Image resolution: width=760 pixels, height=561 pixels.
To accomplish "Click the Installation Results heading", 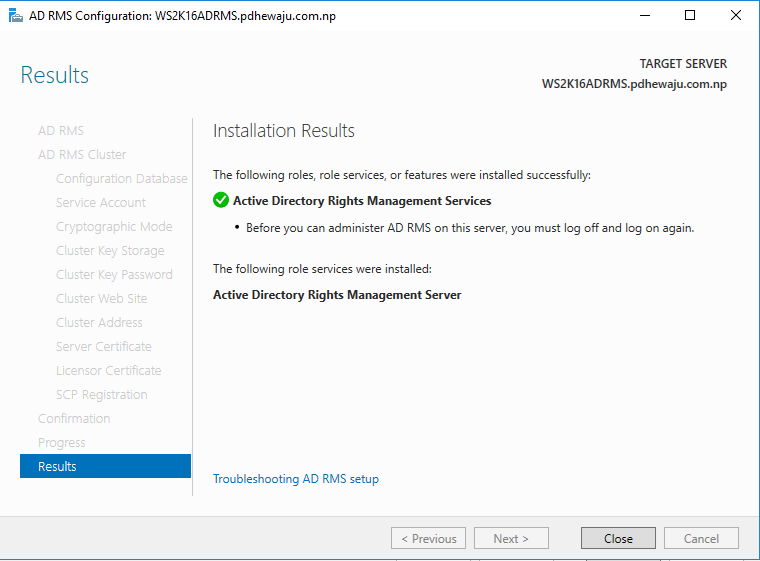I will coord(284,131).
